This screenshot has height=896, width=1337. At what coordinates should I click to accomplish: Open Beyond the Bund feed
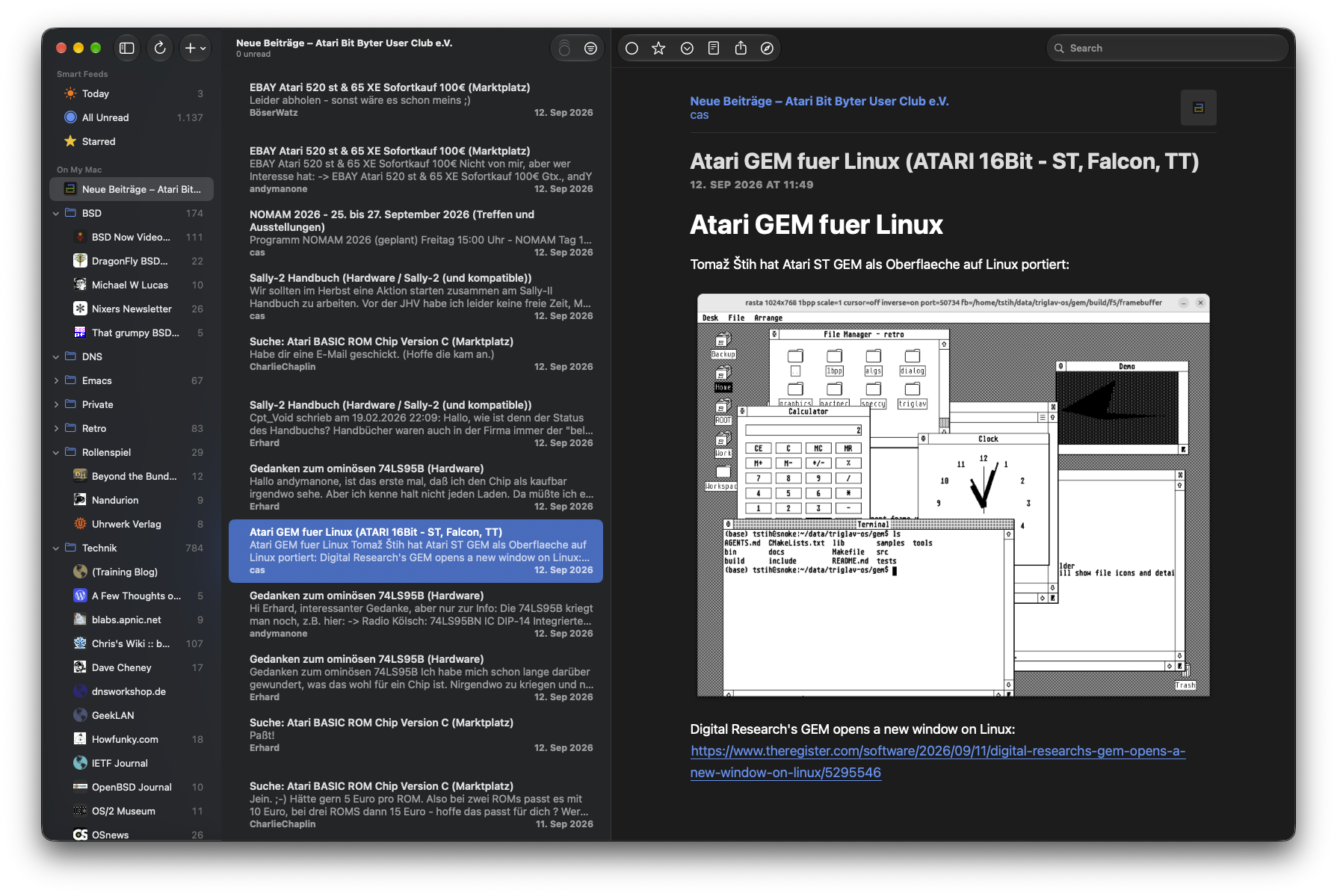coord(132,476)
